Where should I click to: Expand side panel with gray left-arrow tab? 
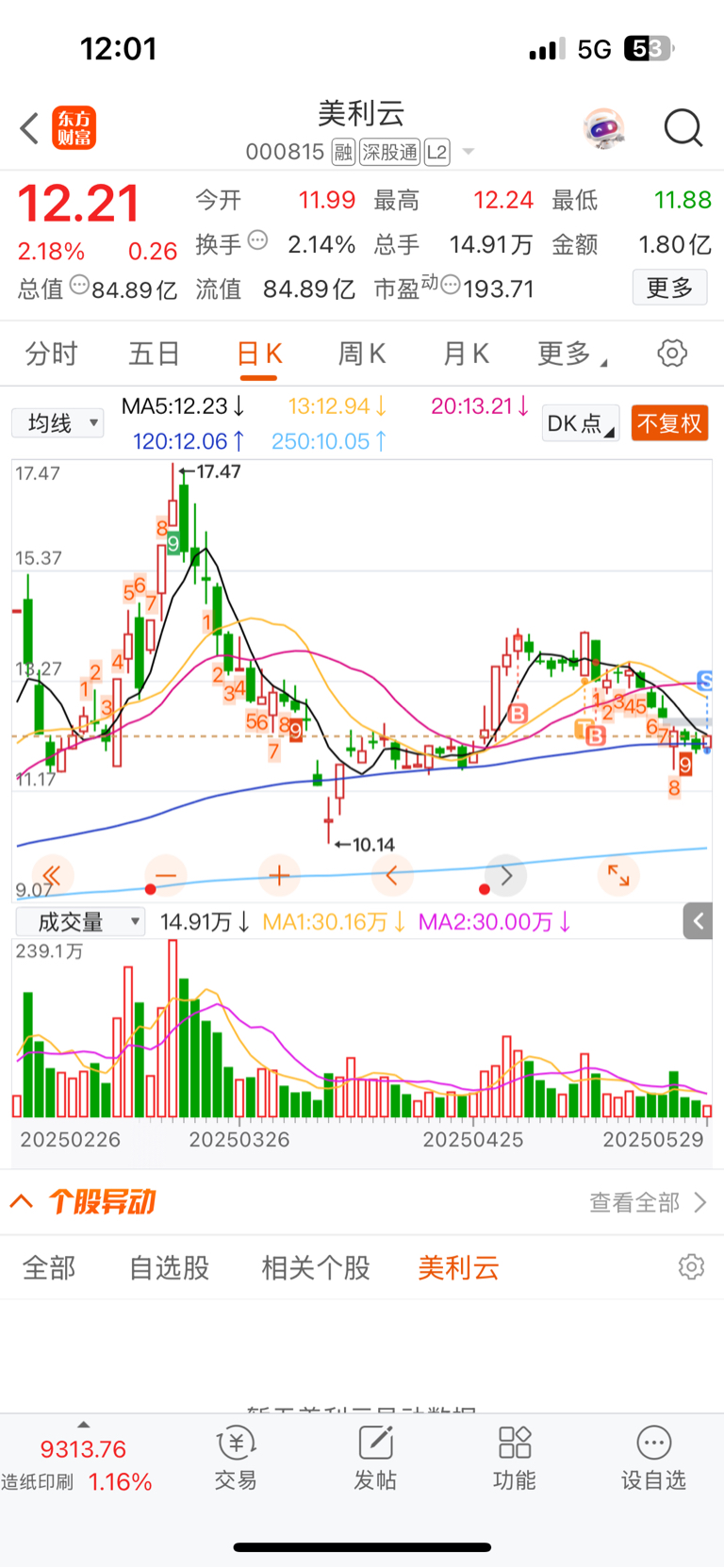(x=698, y=921)
